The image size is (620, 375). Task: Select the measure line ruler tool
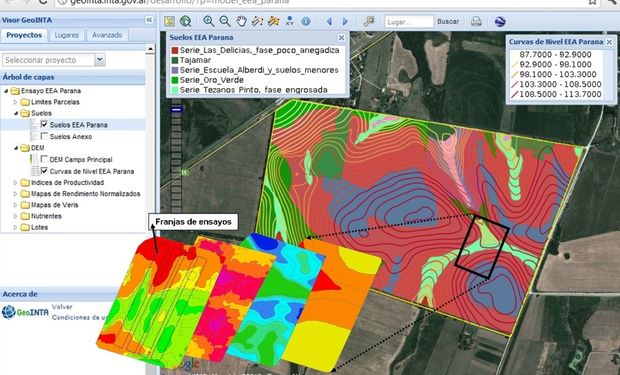[257, 21]
